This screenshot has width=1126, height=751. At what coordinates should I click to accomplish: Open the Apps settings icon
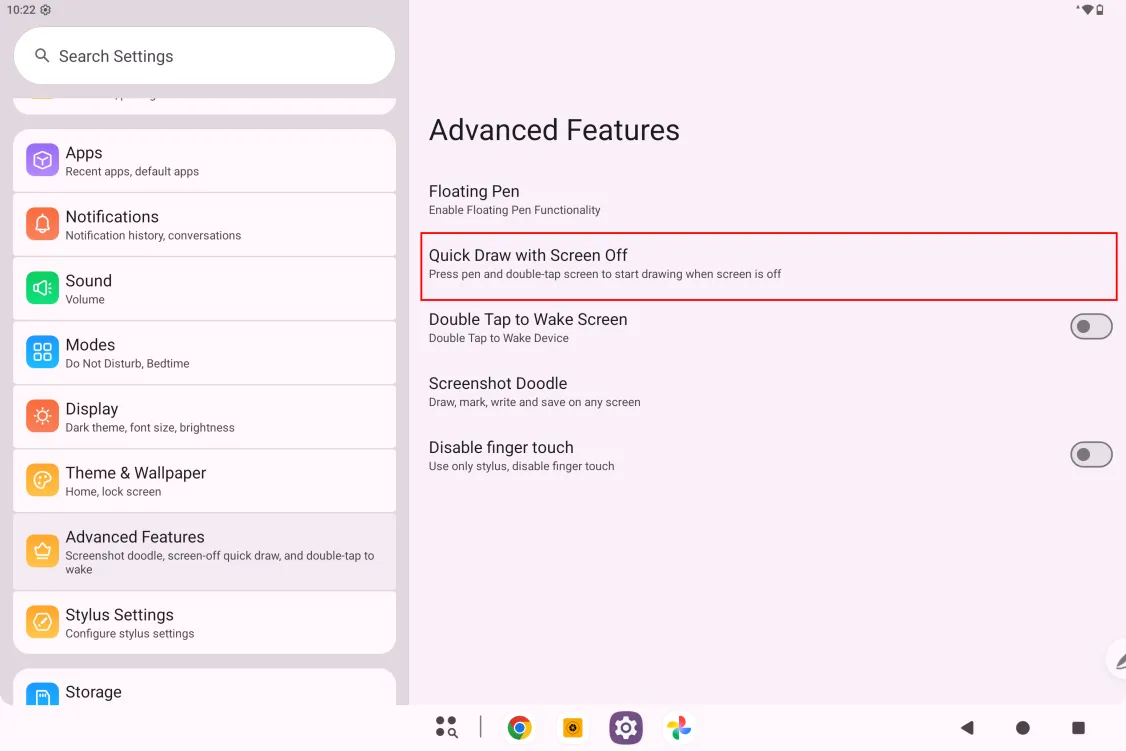[42, 160]
